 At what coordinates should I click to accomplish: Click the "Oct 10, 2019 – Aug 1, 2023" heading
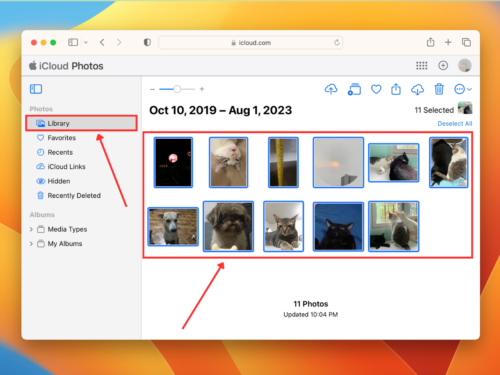[x=221, y=110]
